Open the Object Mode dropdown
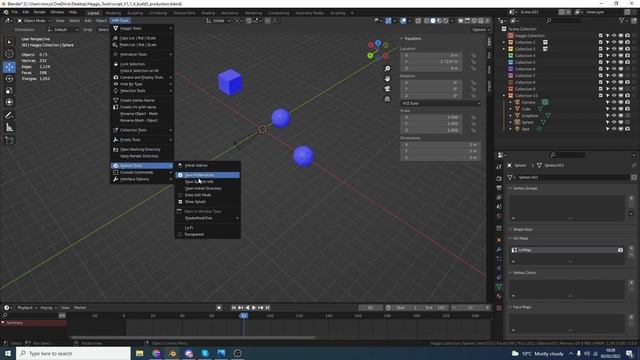The width and height of the screenshot is (640, 360). [x=34, y=20]
